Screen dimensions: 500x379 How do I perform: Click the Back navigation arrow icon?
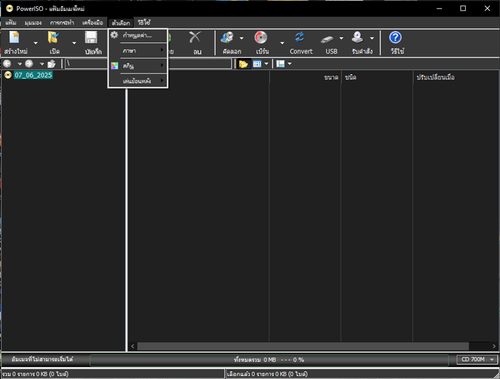[x=7, y=63]
